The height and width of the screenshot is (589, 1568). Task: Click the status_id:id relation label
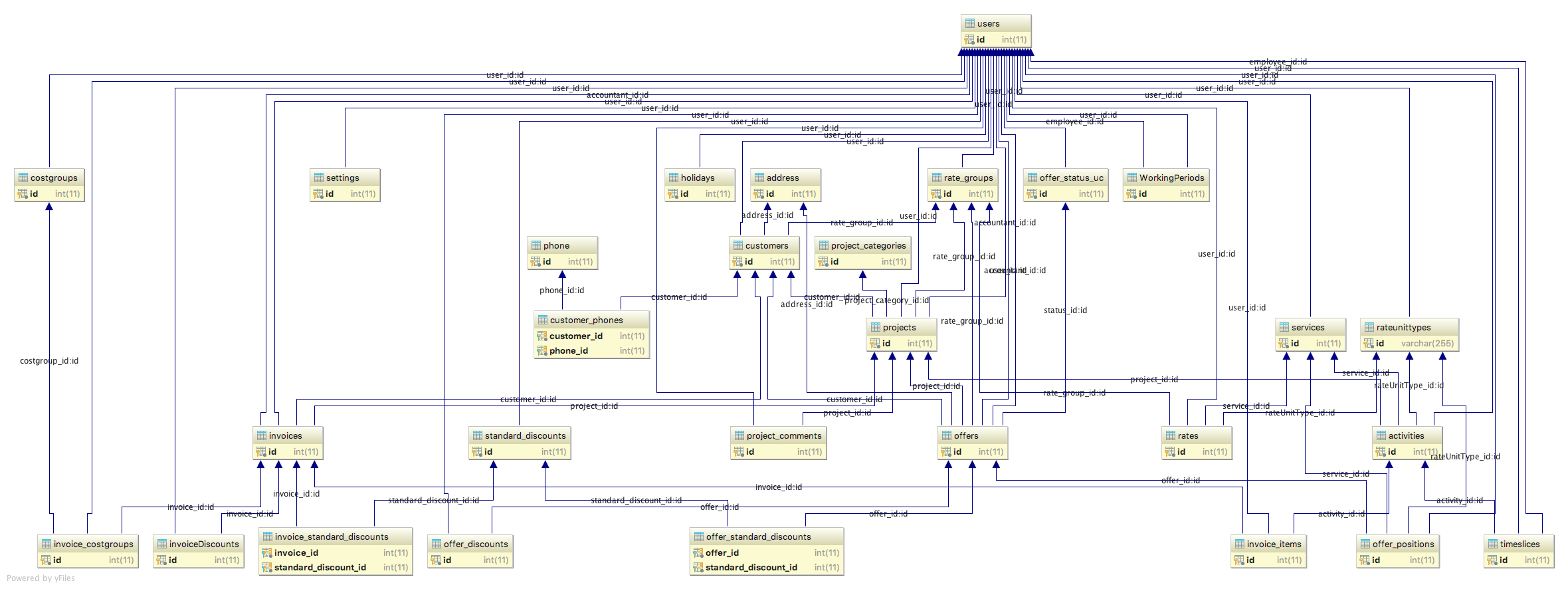1065,310
